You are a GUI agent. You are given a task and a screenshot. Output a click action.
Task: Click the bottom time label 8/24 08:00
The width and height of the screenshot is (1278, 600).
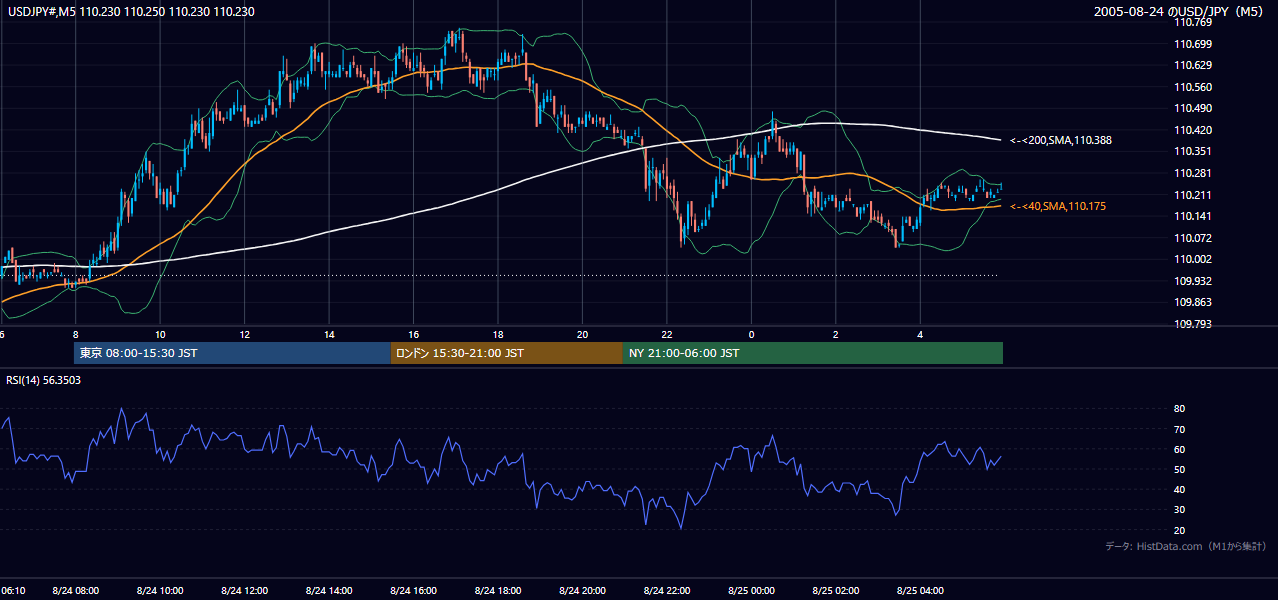point(76,591)
